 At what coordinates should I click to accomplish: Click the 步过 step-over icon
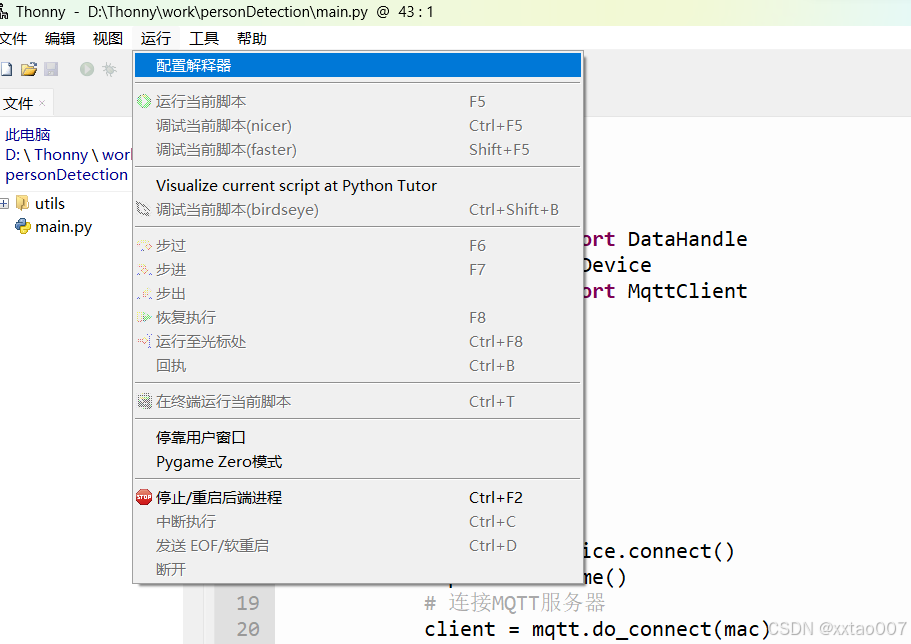145,245
